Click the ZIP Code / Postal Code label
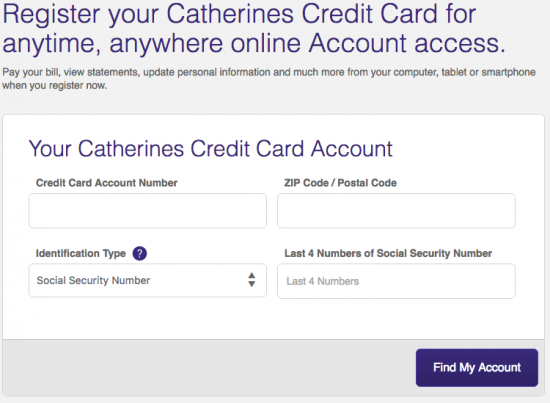550x403 pixels. point(340,183)
